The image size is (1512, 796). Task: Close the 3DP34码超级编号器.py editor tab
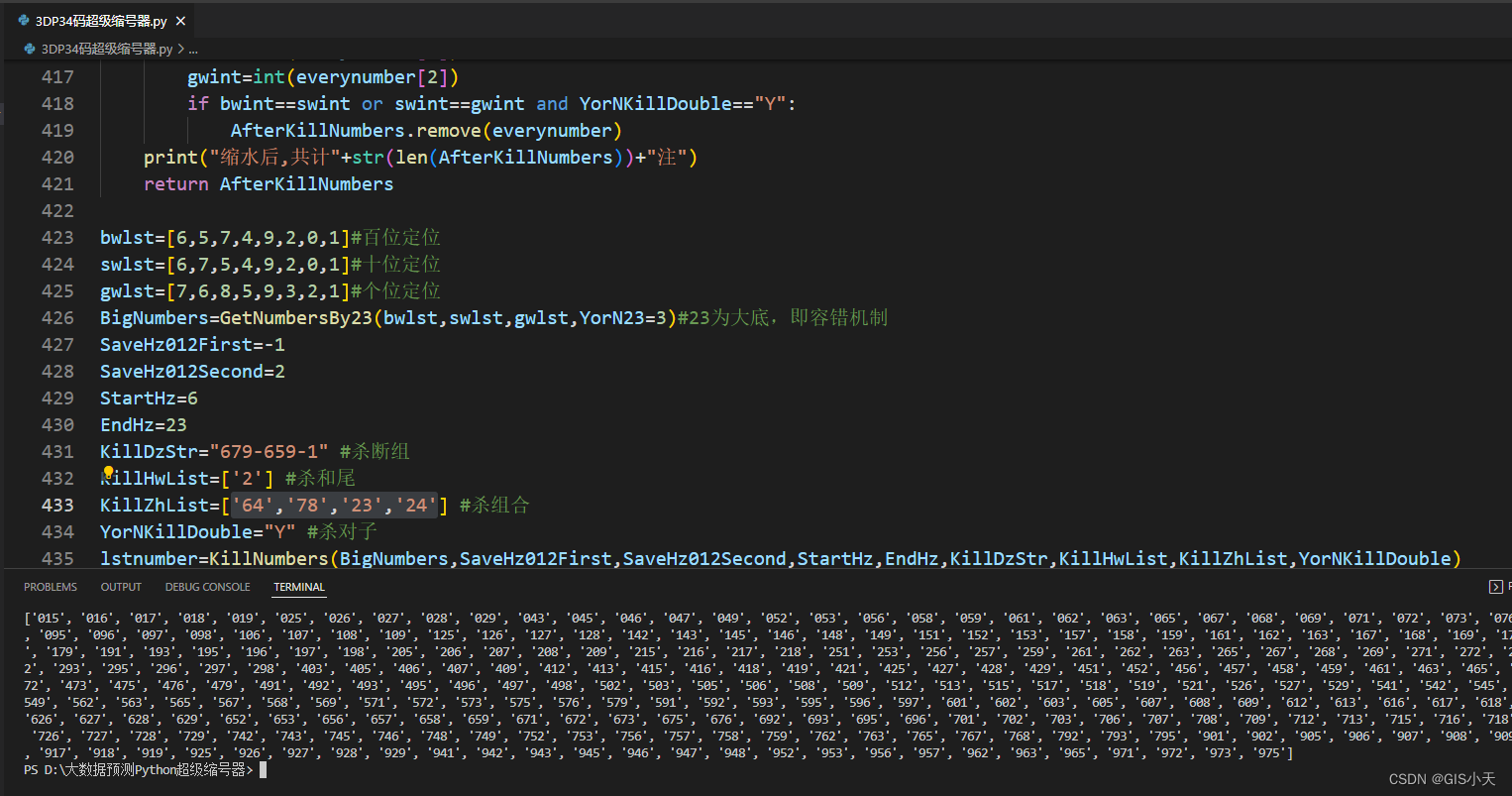pos(180,21)
